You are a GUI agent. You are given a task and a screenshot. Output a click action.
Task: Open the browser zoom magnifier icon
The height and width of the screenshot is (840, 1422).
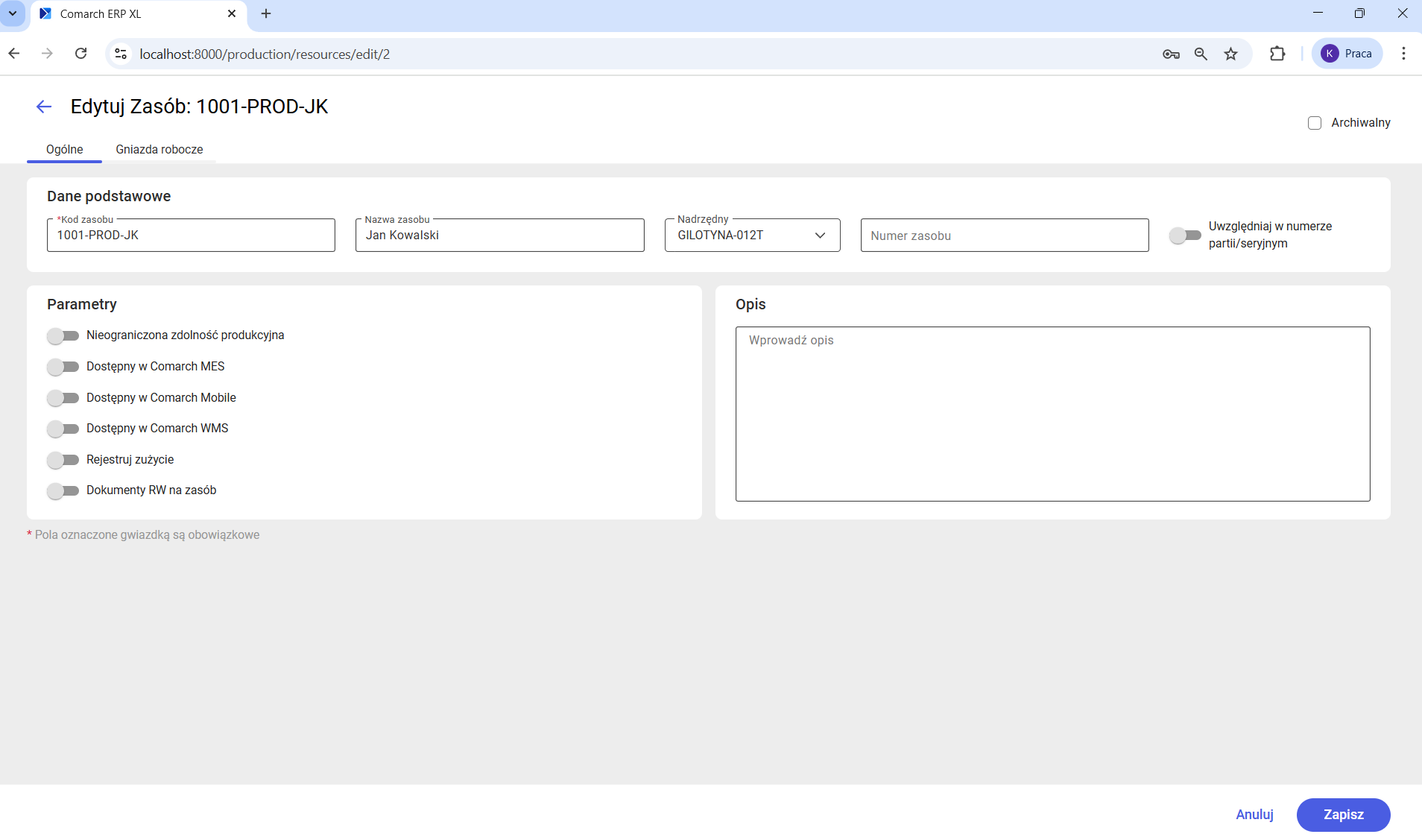(1201, 54)
